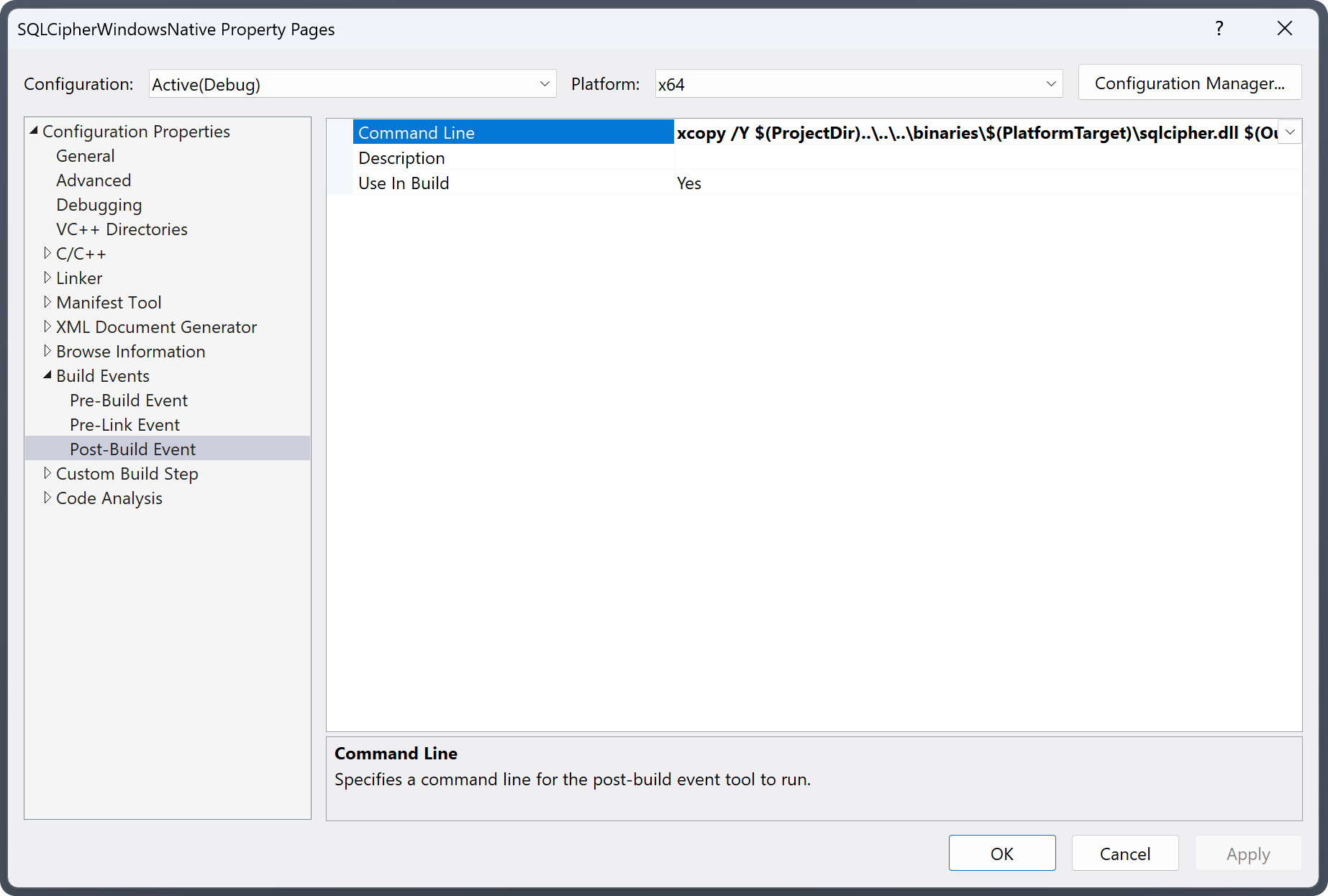Click the Apply button
Image resolution: width=1328 pixels, height=896 pixels.
pos(1248,854)
